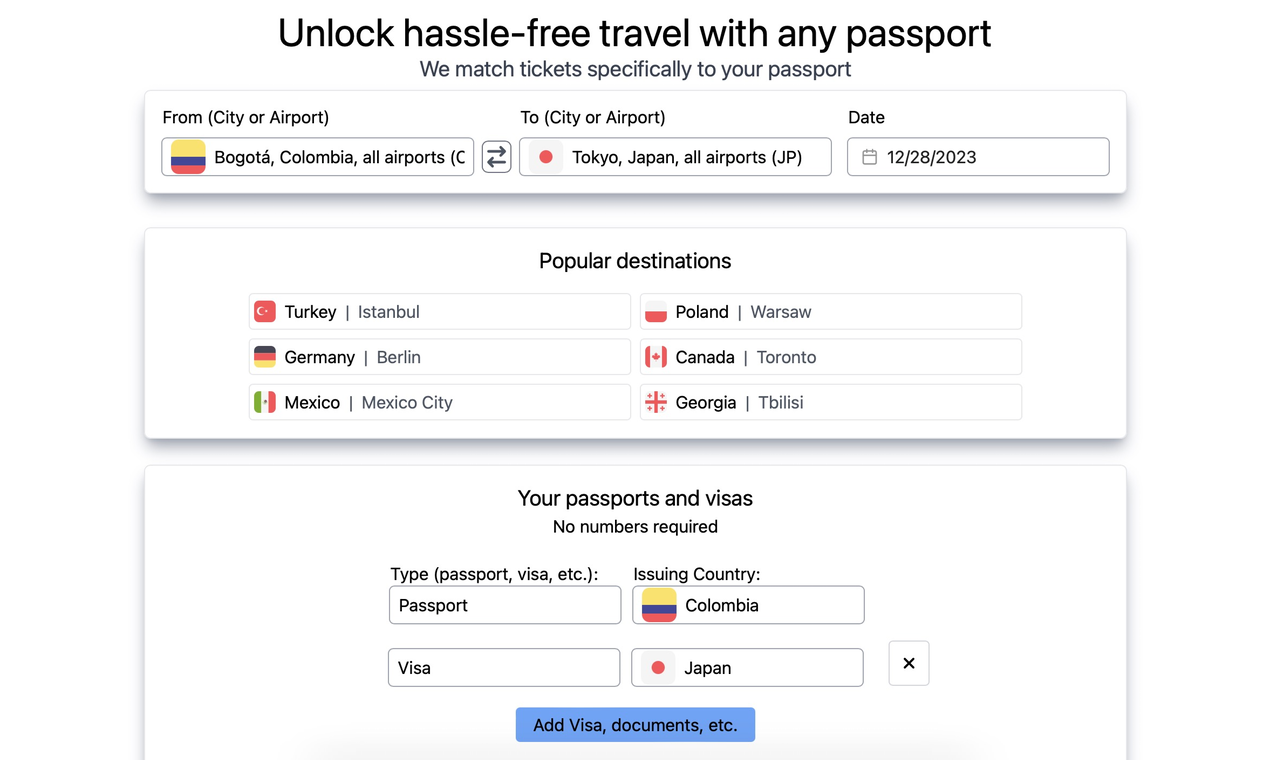
Task: Click the Japan flag in the To field
Action: [x=544, y=156]
